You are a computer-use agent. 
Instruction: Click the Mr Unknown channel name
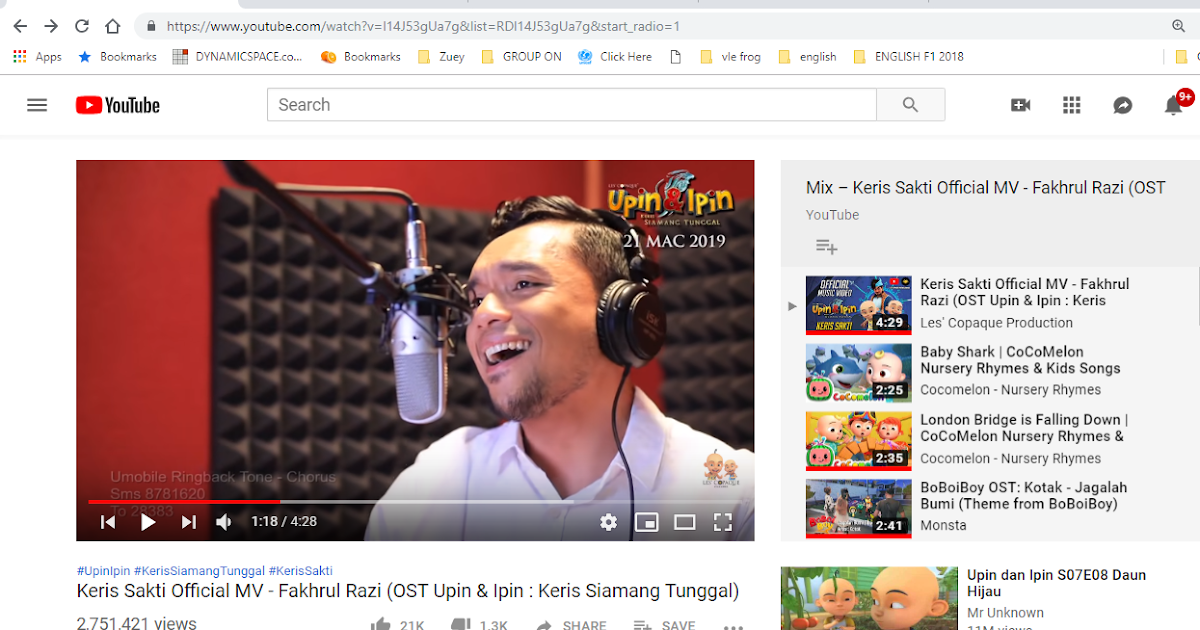(1005, 613)
